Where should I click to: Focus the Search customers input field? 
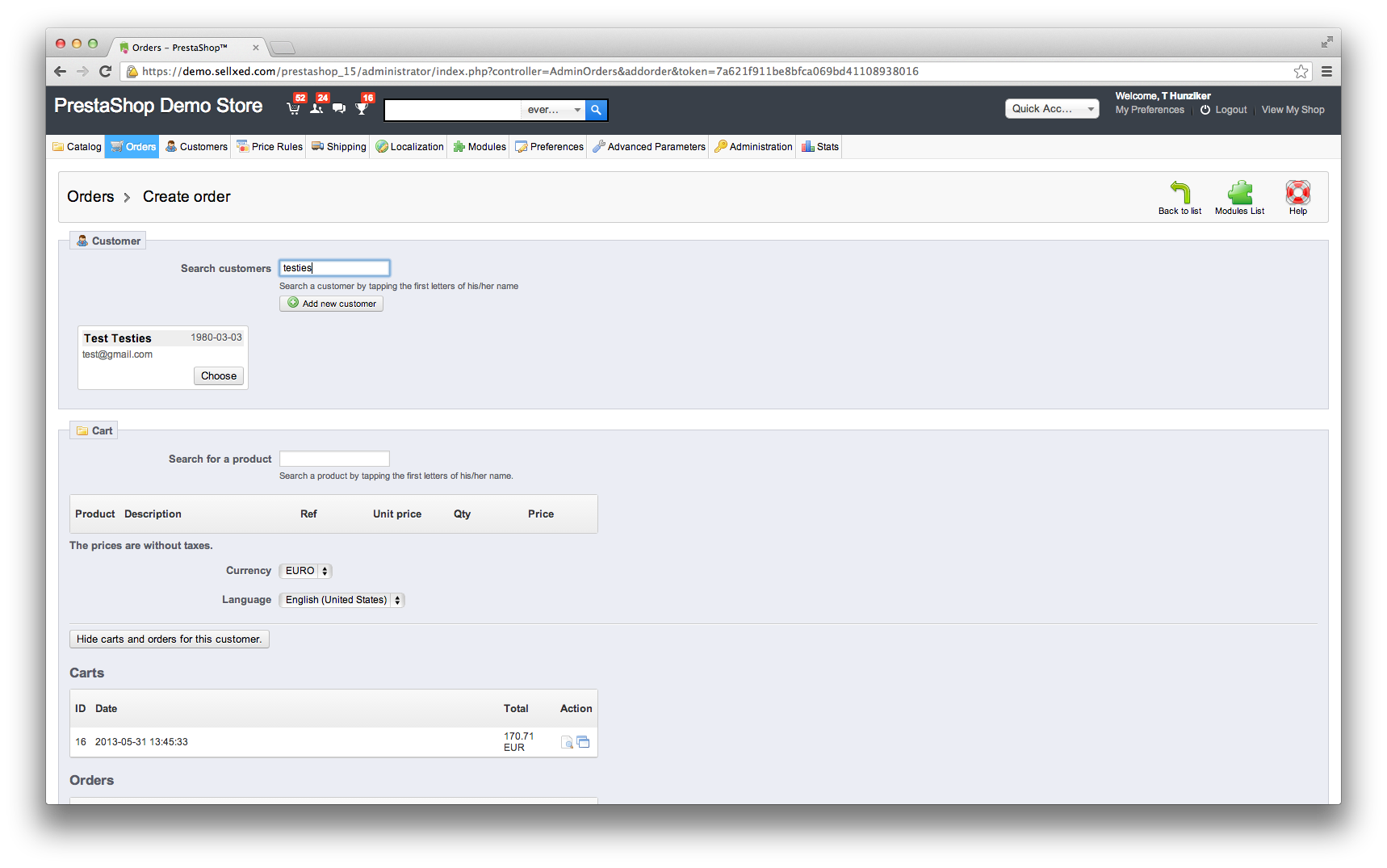click(x=334, y=268)
